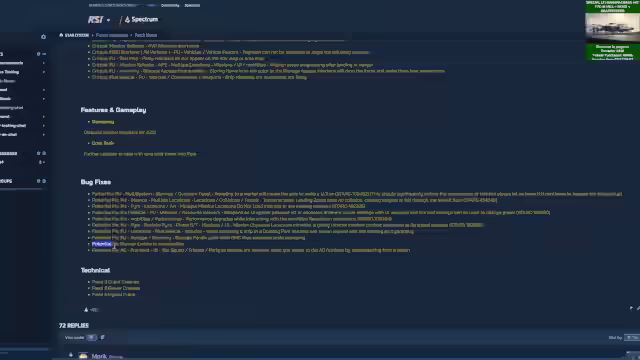The image size is (640, 360).
Task: Click the settings icon in the first sidebar section header
Action: pyautogui.click(x=39, y=54)
